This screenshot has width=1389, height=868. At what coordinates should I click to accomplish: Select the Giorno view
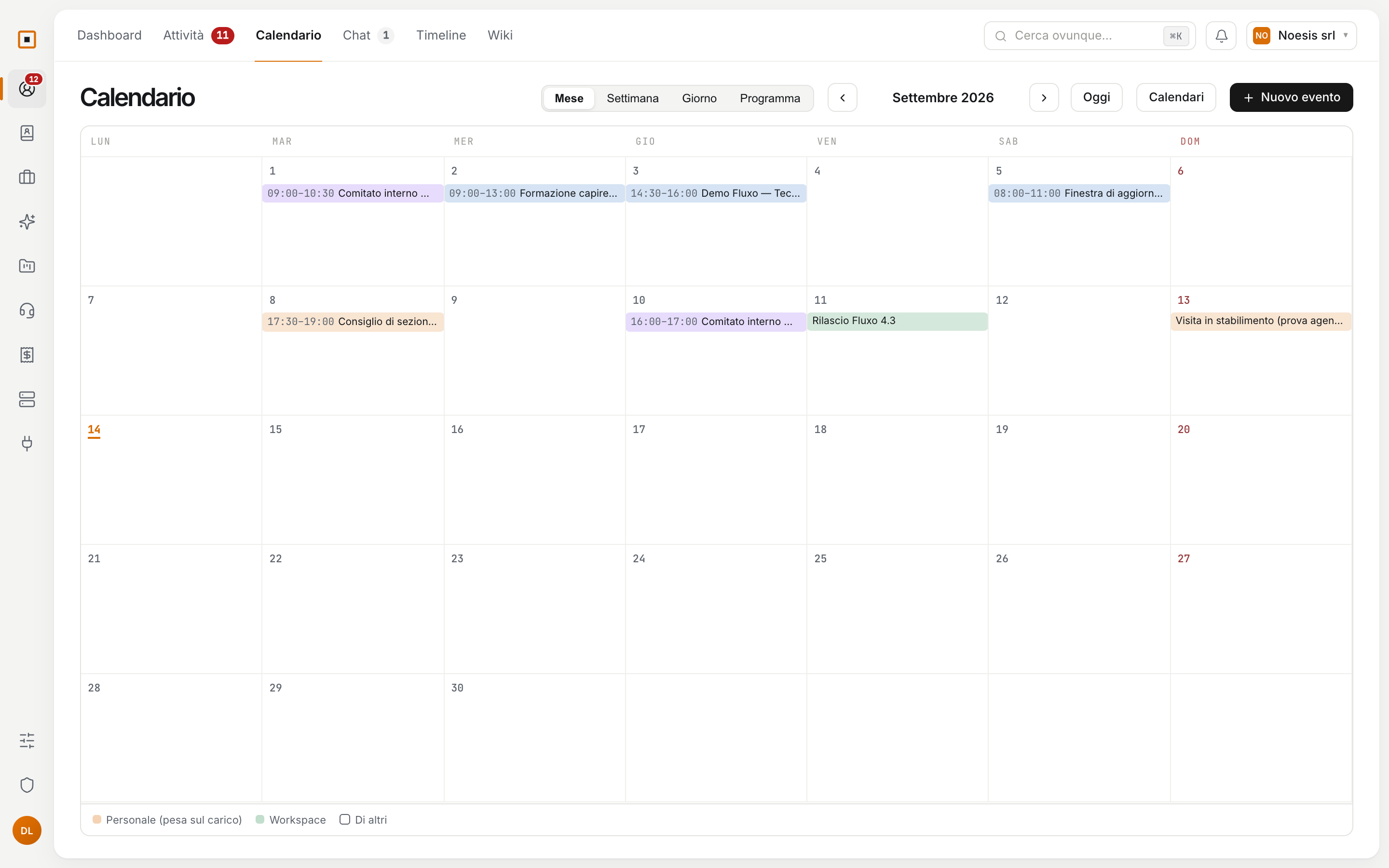point(699,98)
